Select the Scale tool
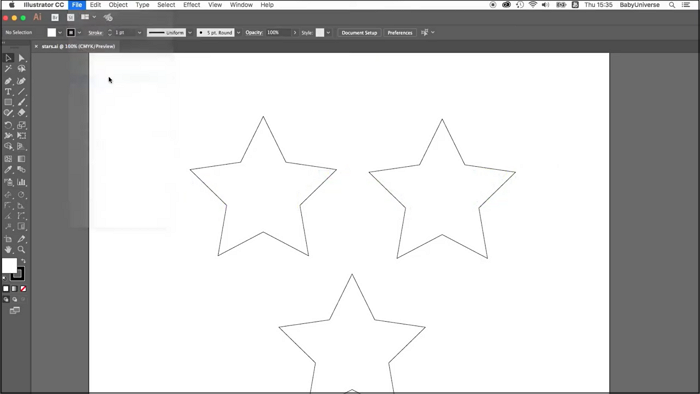The height and width of the screenshot is (394, 700). pyautogui.click(x=21, y=125)
